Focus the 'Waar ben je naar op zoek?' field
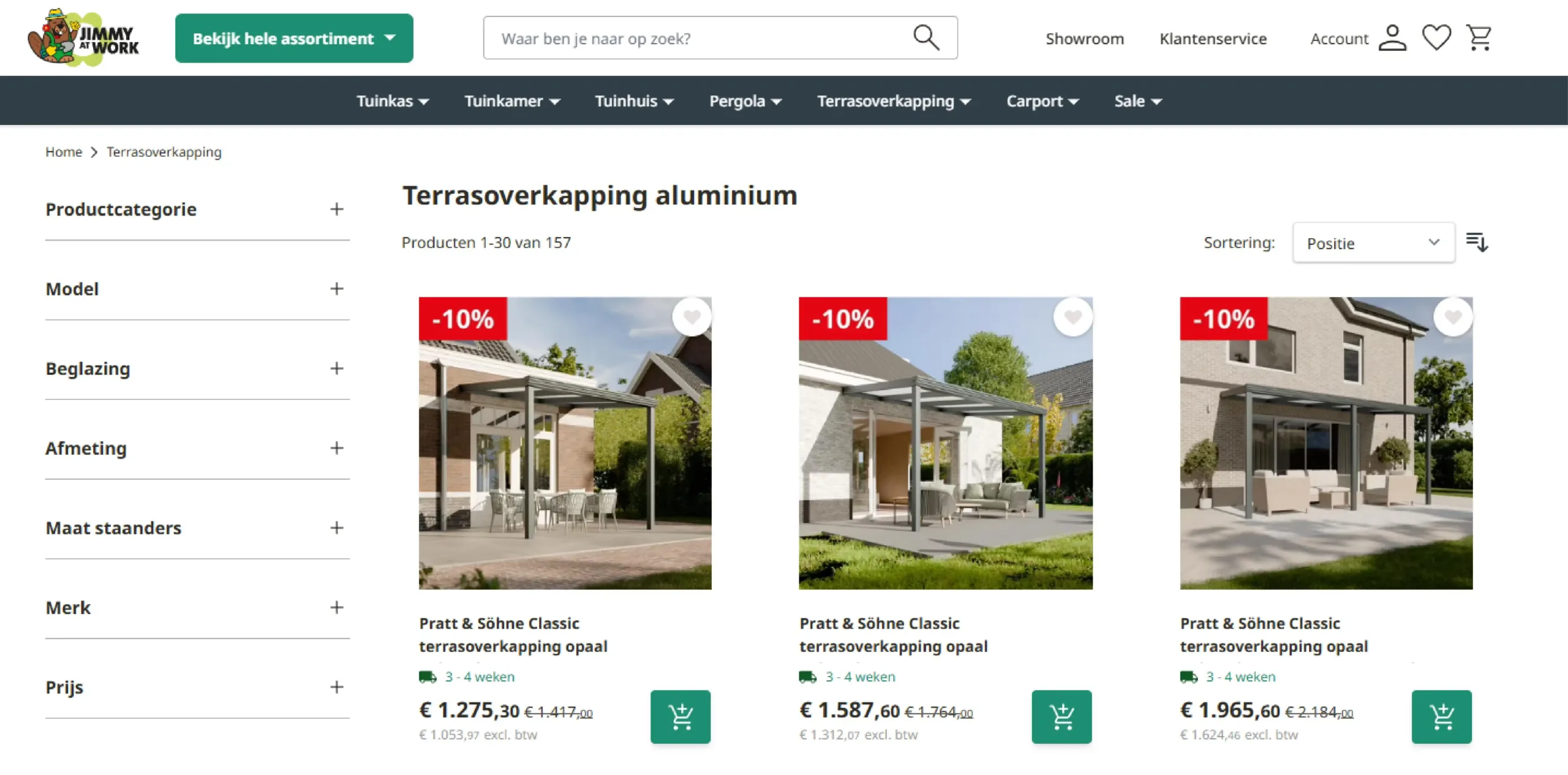This screenshot has width=1568, height=775. click(698, 38)
